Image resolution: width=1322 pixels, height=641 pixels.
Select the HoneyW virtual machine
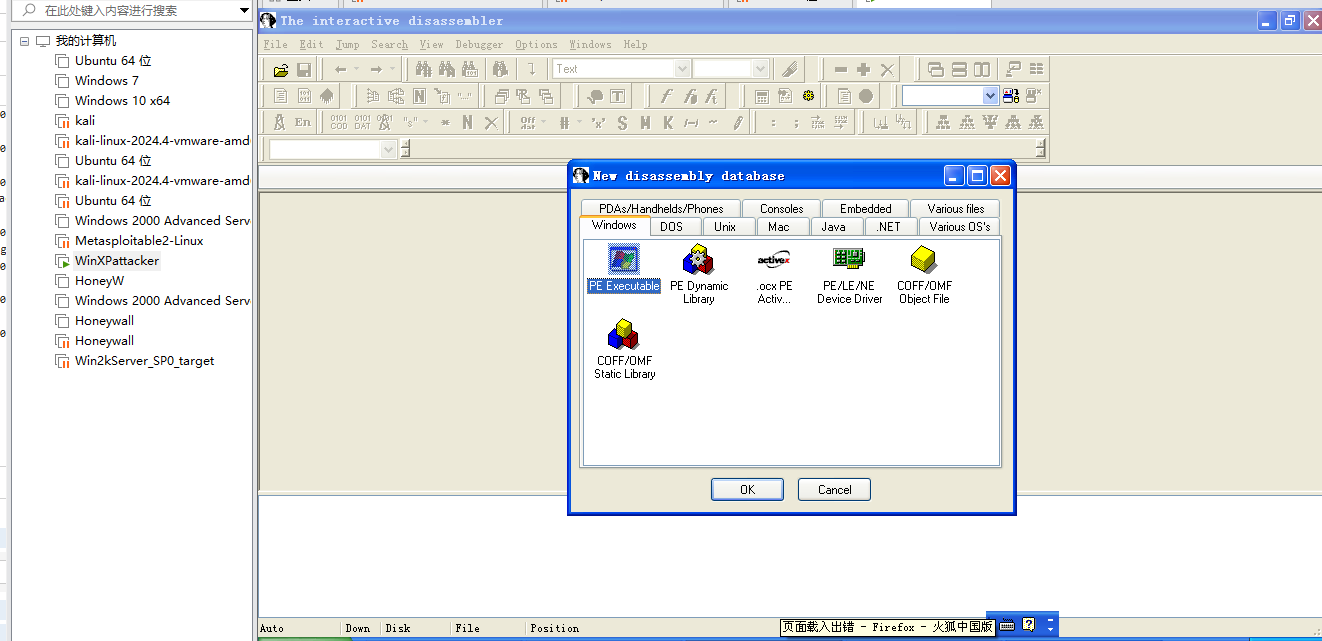point(100,281)
